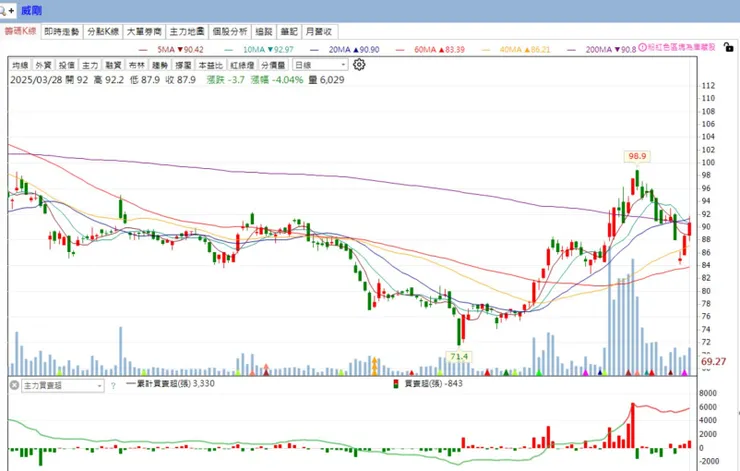Click the 量 6,029 volume readout

click(x=327, y=80)
